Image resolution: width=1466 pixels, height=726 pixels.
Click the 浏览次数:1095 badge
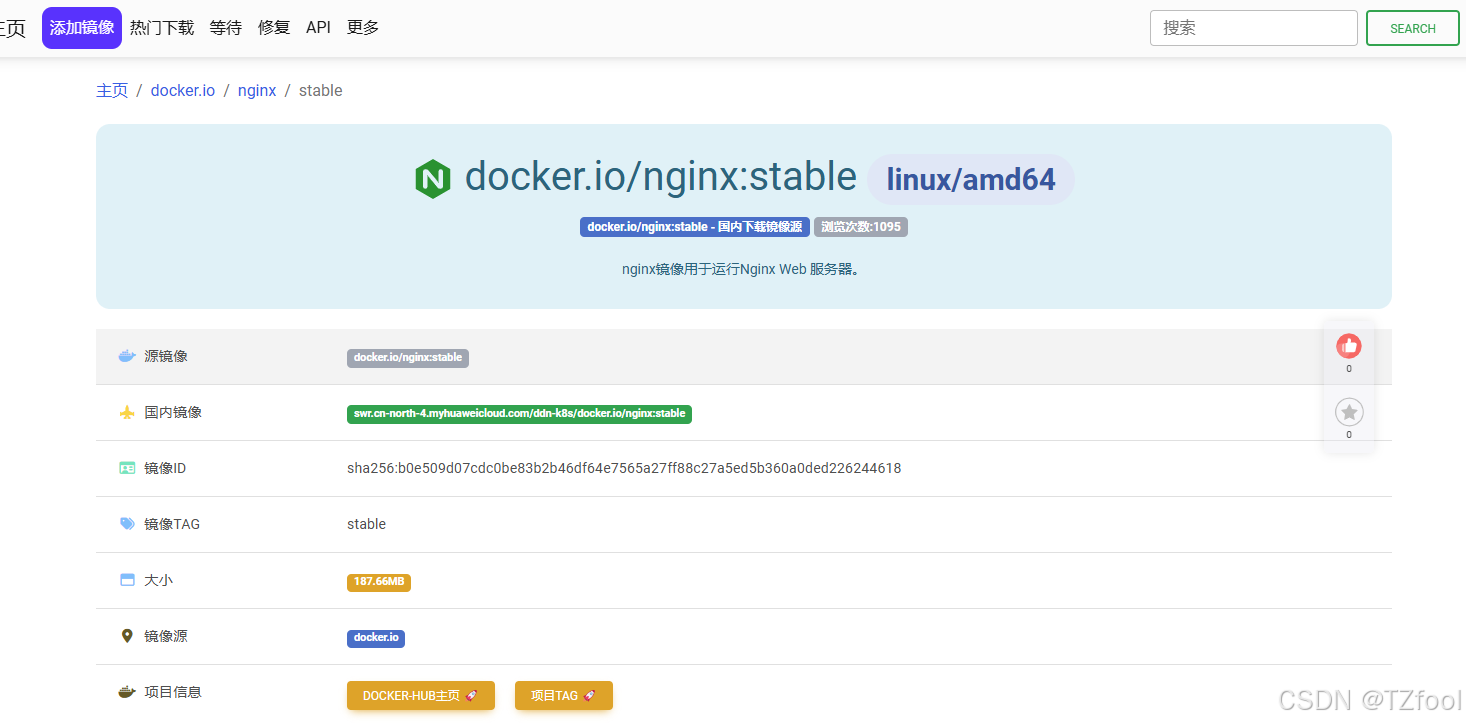(x=861, y=227)
